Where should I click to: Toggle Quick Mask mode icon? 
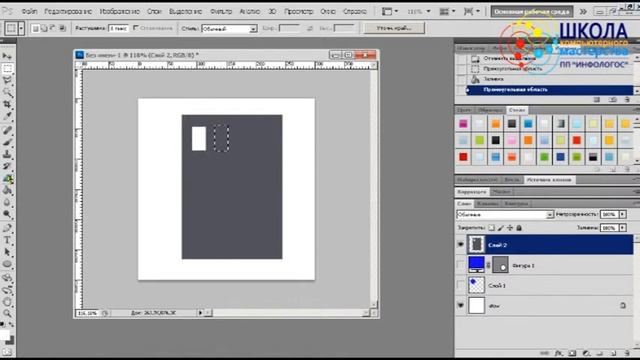7,353
